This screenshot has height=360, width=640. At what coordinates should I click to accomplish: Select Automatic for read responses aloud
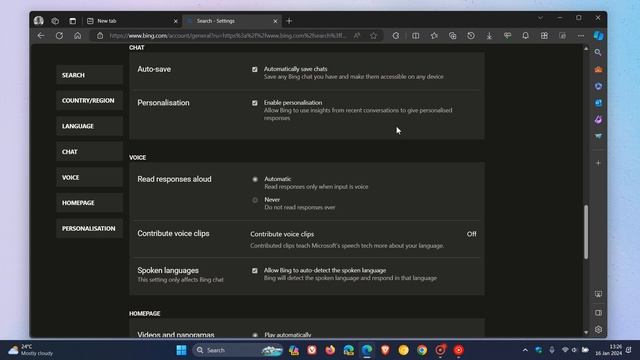[255, 179]
